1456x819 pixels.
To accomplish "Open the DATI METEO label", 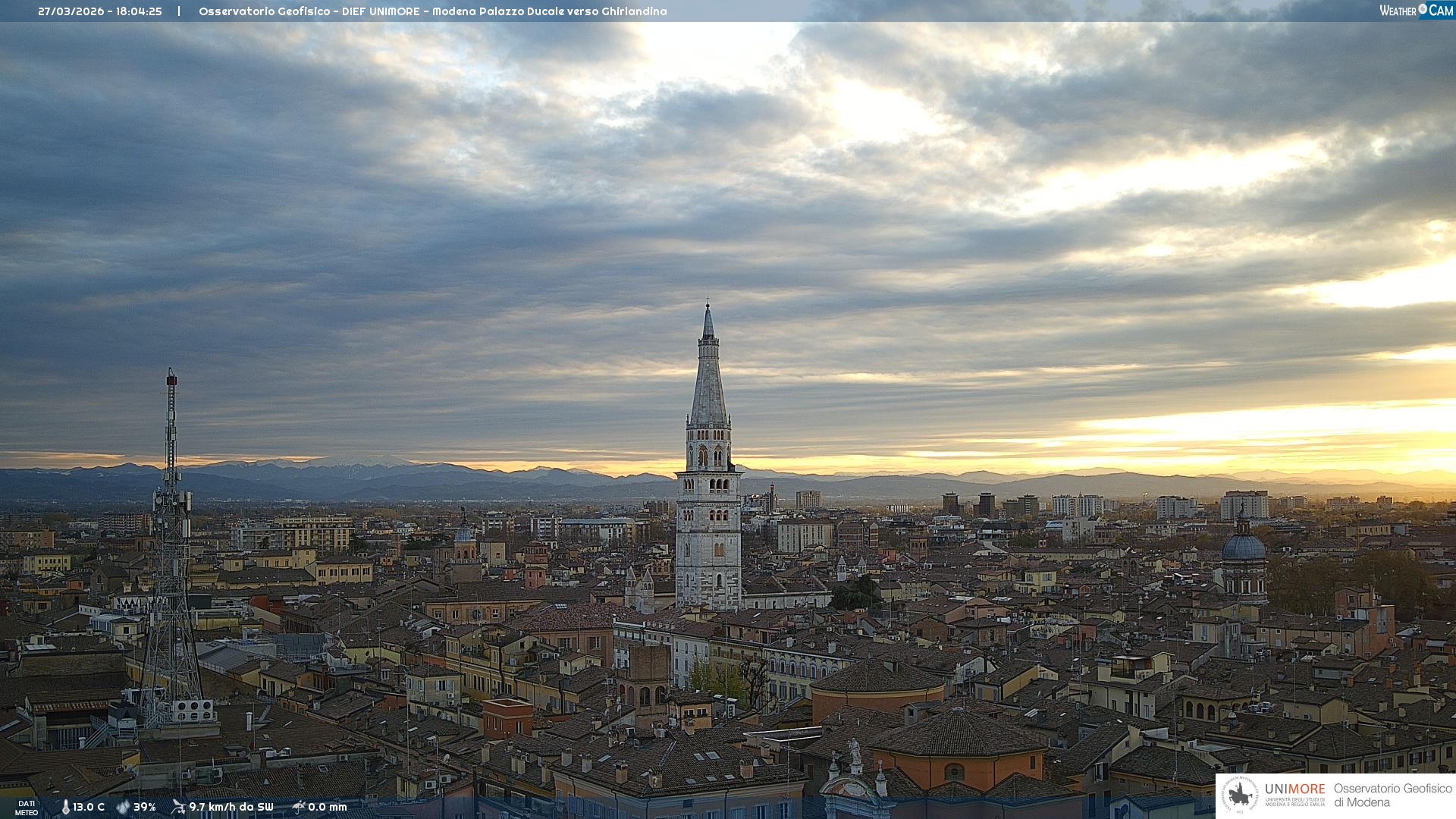I will [x=27, y=808].
